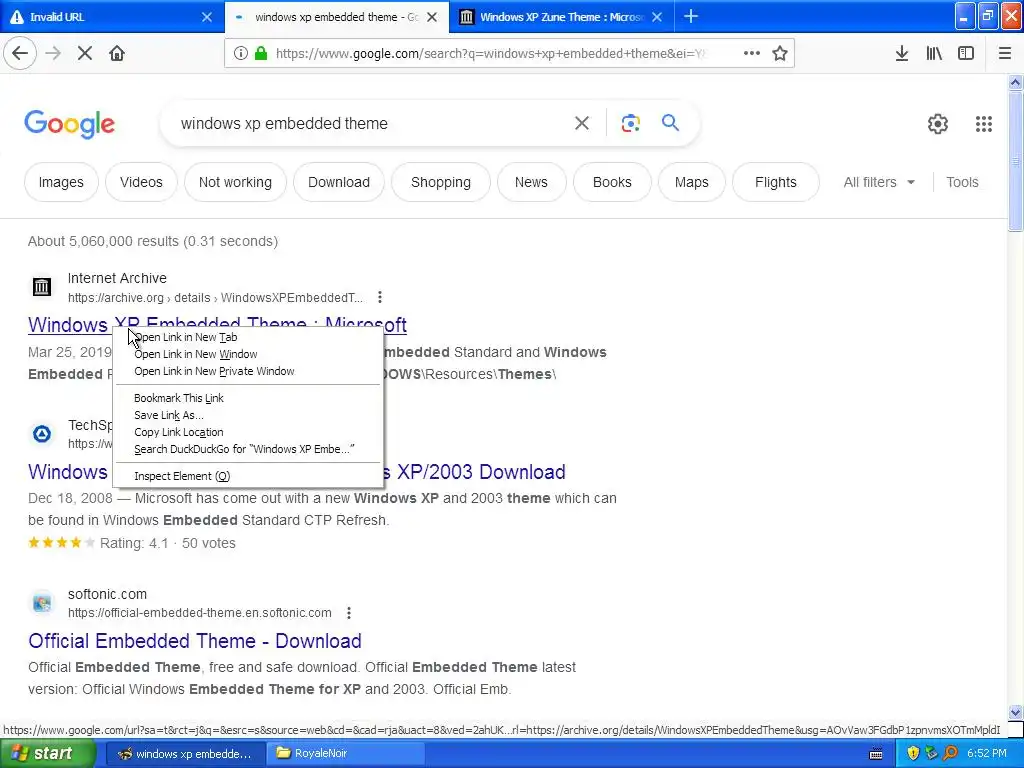1024x768 pixels.
Task: Open the search Tools options
Action: pos(962,182)
